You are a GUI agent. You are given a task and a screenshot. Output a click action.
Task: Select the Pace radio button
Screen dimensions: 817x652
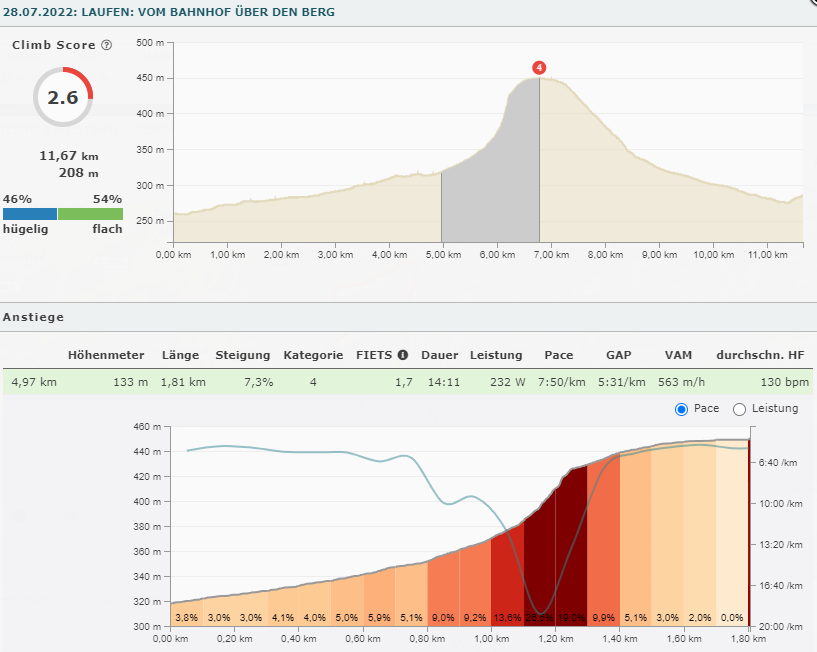[682, 409]
